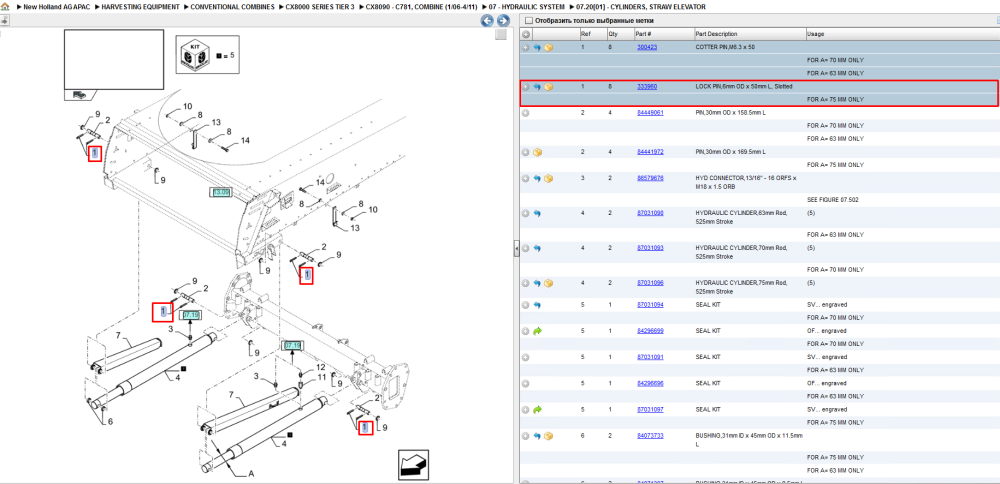1000x484 pixels.
Task: Expand all rows via header plus circle
Action: (x=526, y=34)
